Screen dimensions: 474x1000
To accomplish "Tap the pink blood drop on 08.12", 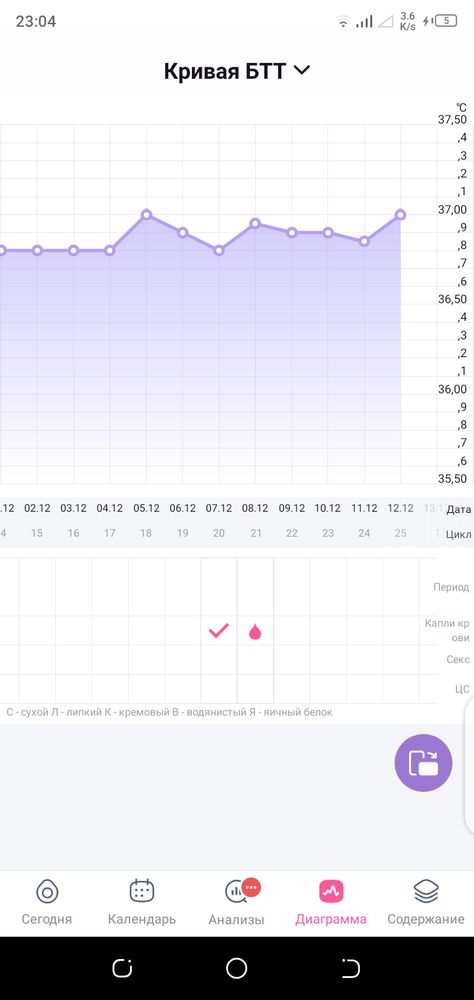I will tap(255, 632).
